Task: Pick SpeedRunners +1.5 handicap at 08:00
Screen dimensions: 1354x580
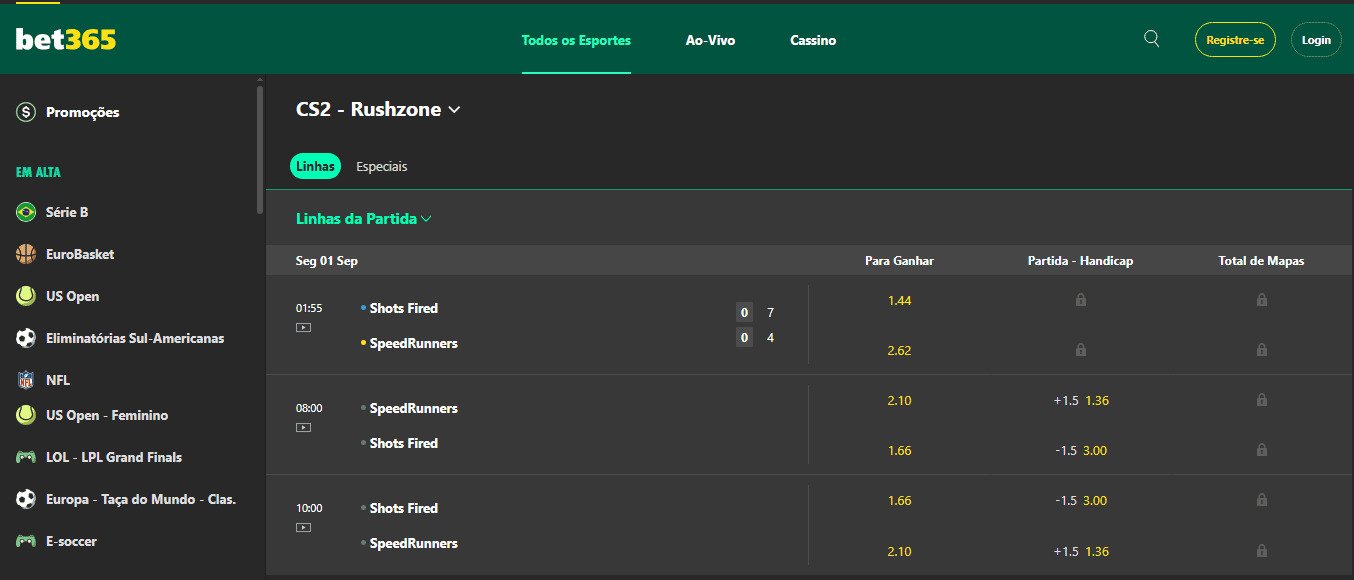Action: 1080,400
